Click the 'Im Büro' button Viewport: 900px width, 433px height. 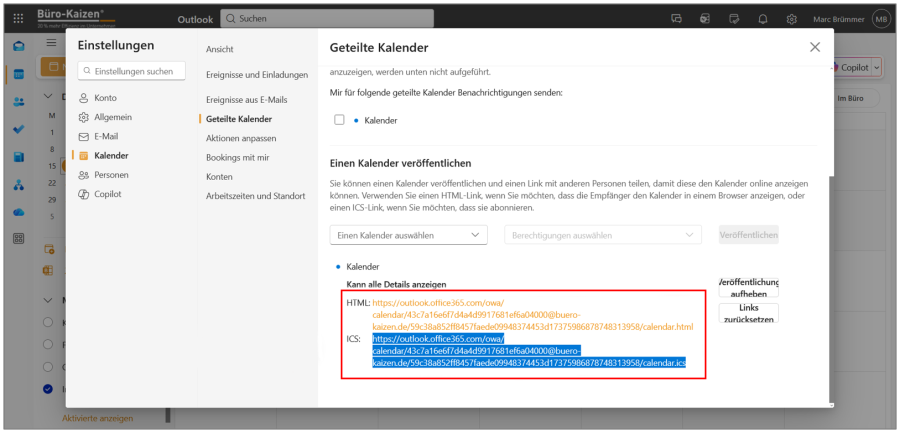point(851,99)
